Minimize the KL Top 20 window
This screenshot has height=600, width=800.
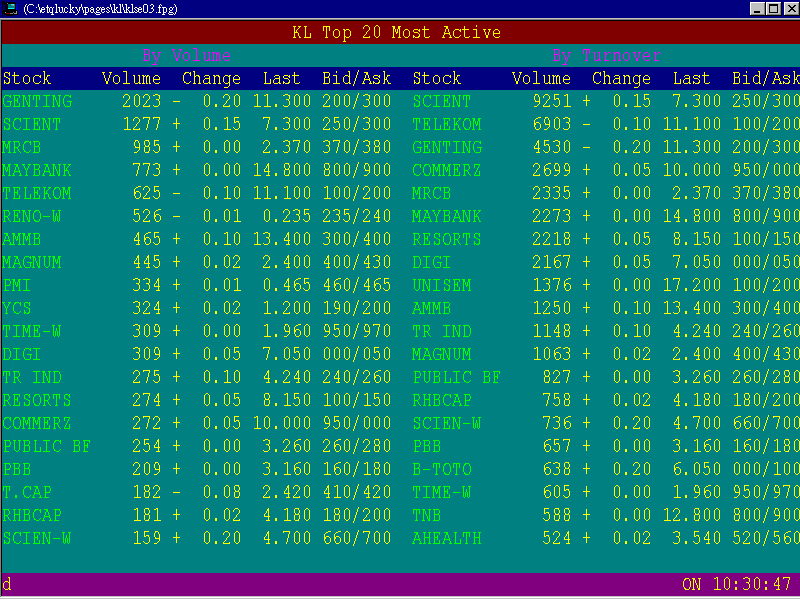click(x=756, y=8)
